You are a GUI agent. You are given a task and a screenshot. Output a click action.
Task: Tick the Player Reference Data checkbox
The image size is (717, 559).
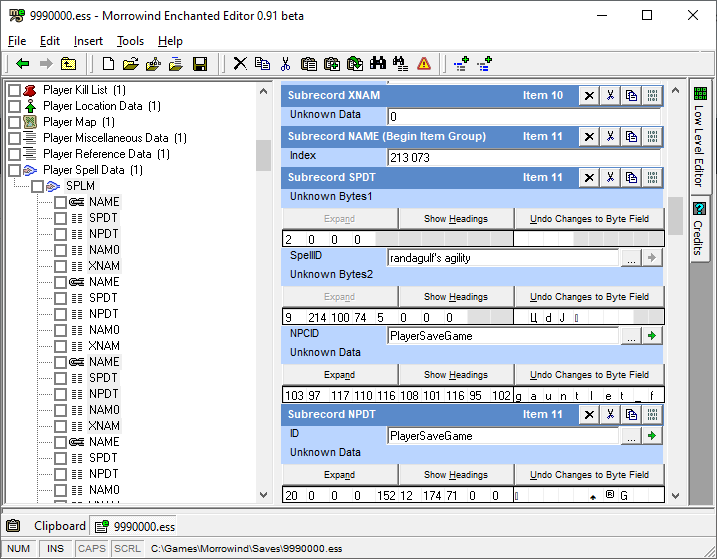pyautogui.click(x=15, y=154)
